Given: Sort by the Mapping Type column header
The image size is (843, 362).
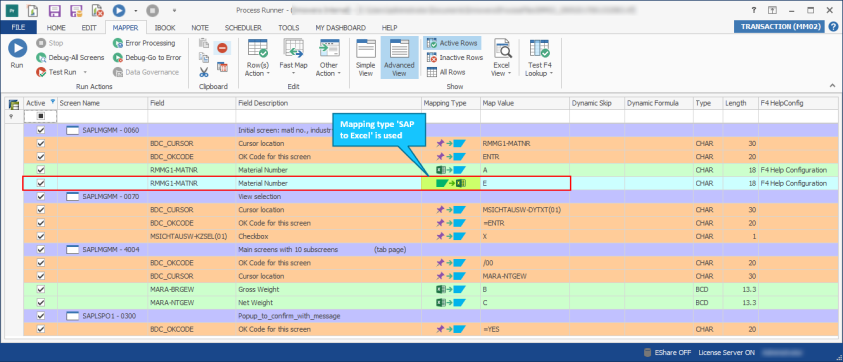Looking at the screenshot, I should point(451,103).
